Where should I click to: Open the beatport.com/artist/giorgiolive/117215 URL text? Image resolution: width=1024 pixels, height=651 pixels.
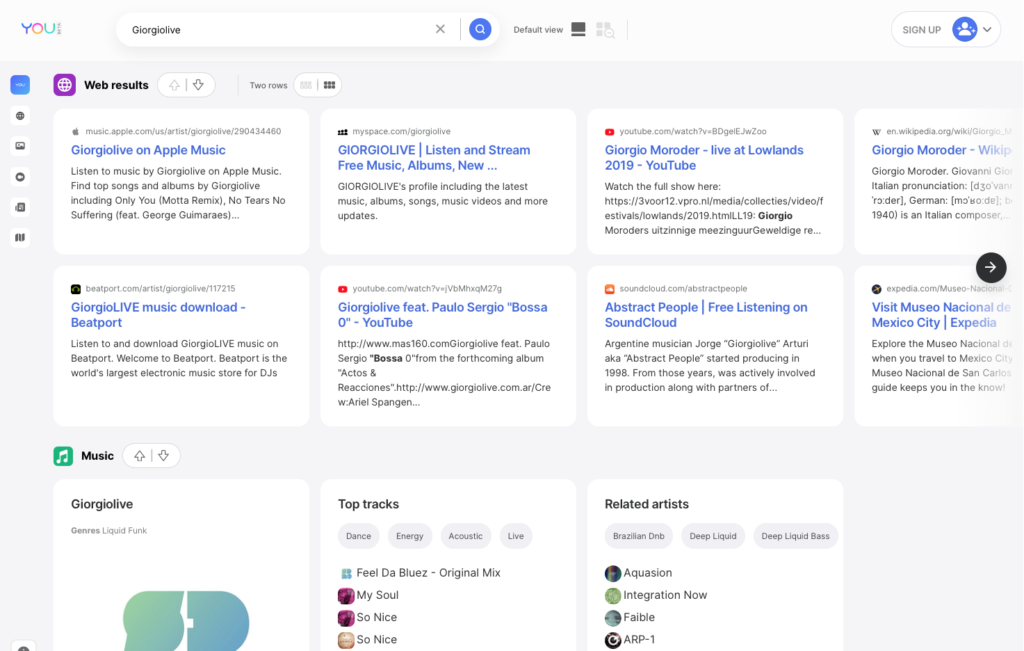[x=161, y=289]
